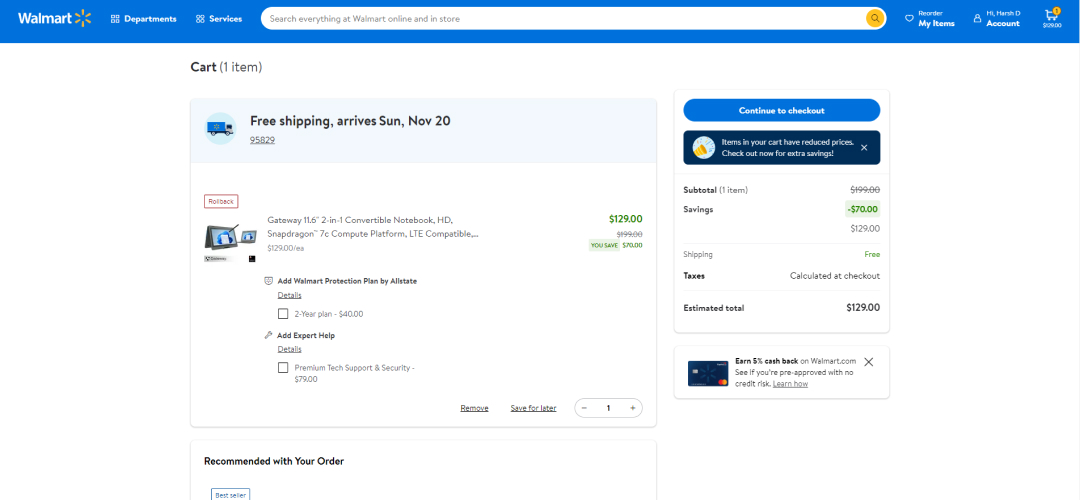View Details for Add Expert Help

289,349
